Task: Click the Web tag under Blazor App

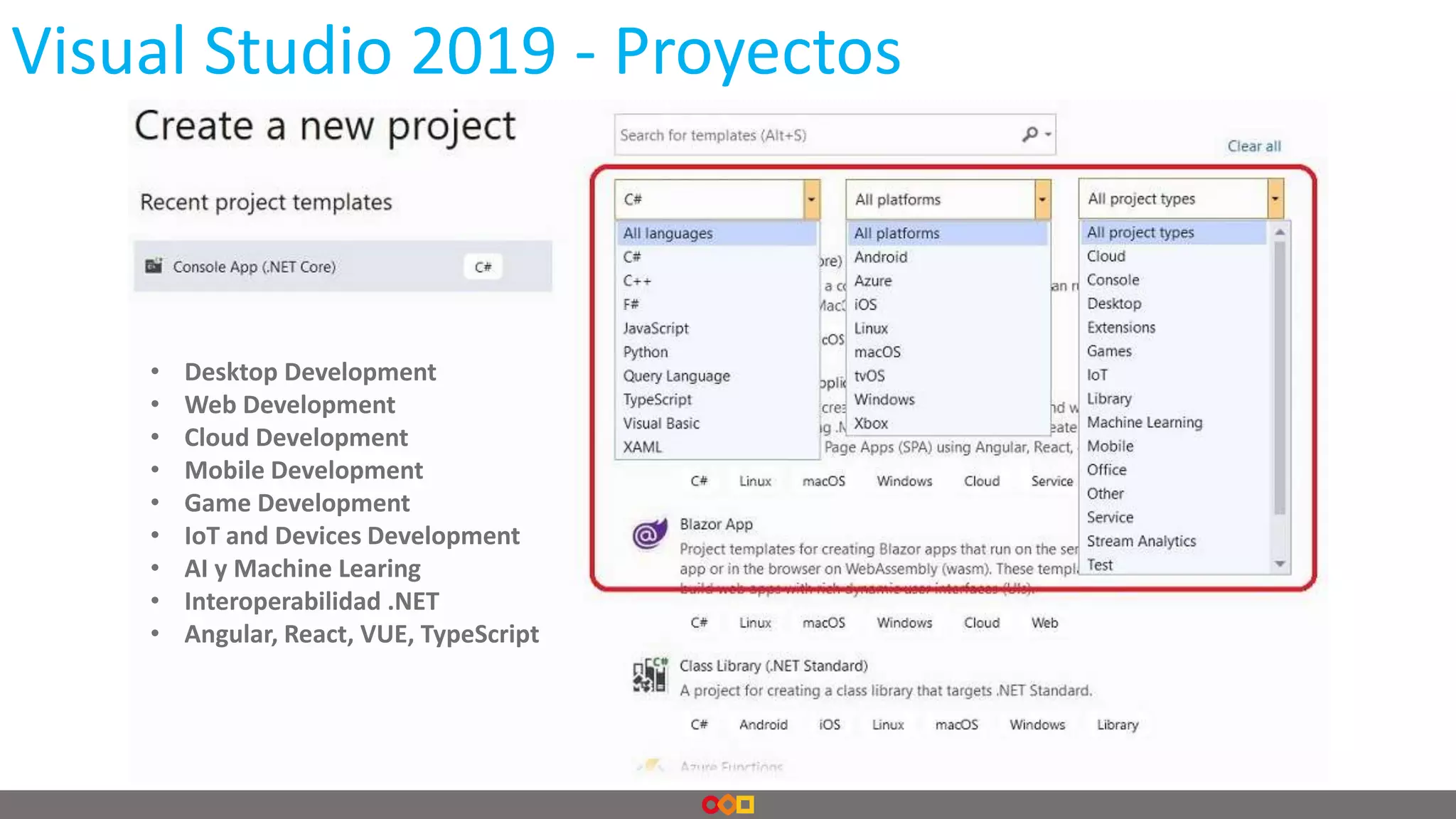Action: tap(1044, 623)
